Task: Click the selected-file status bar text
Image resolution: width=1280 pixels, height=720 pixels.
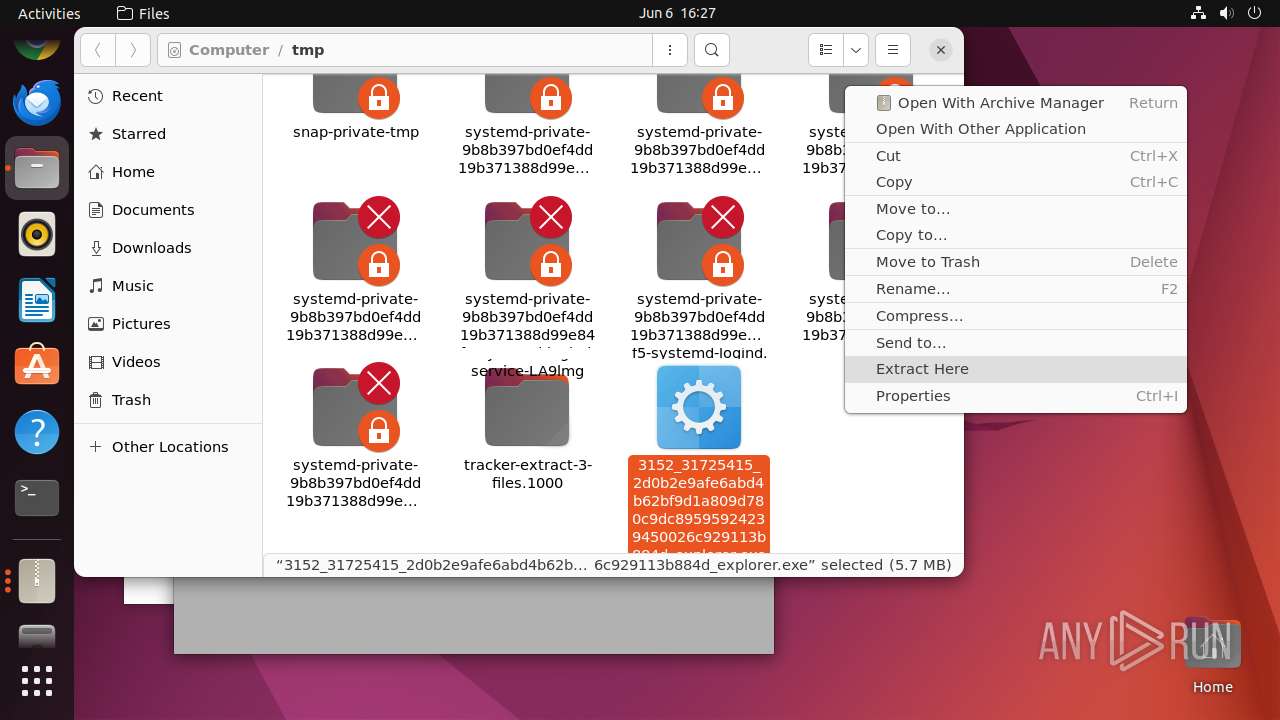Action: point(613,565)
